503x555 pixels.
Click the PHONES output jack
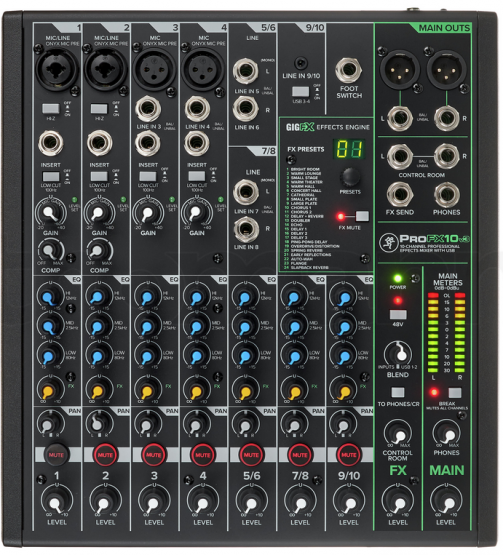point(447,195)
